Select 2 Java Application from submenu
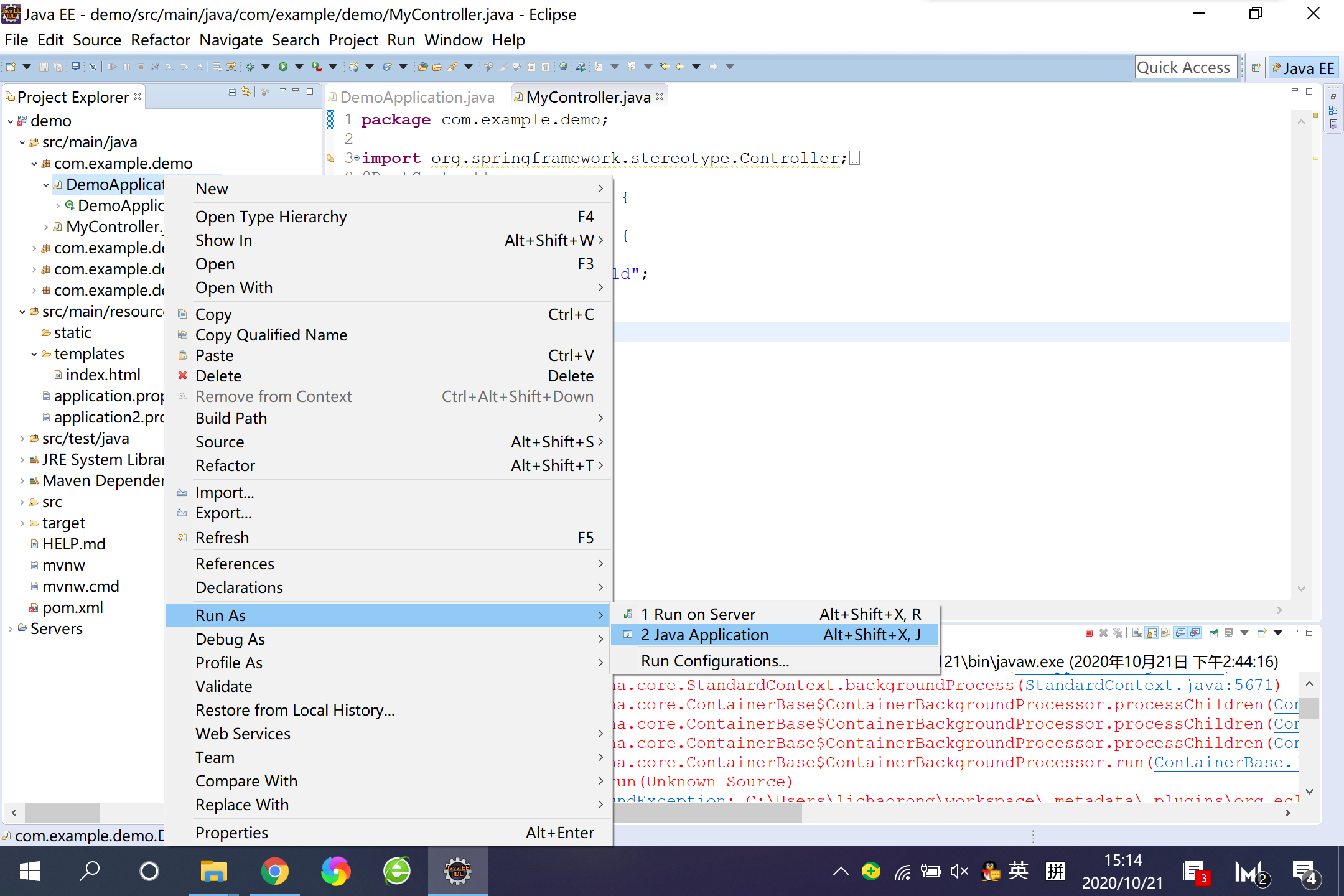Image resolution: width=1344 pixels, height=896 pixels. [704, 635]
